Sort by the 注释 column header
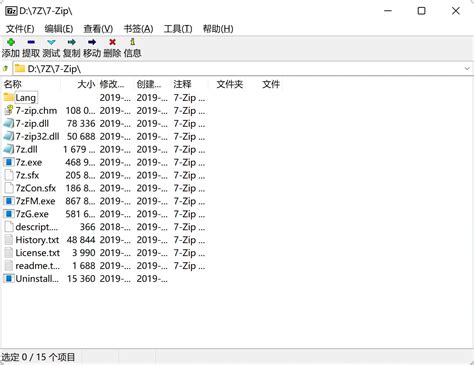 click(182, 84)
